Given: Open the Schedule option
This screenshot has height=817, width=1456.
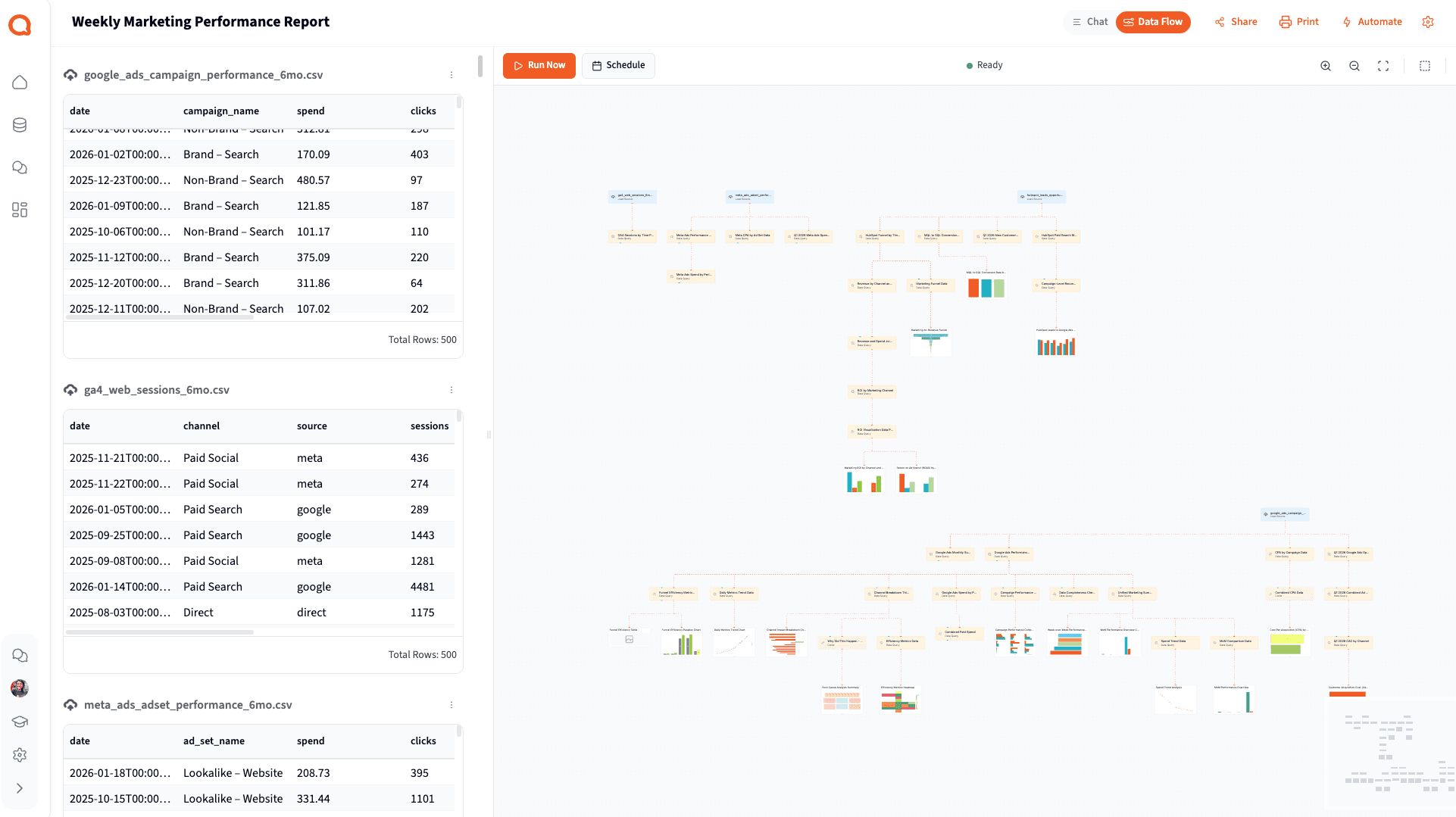Looking at the screenshot, I should [x=618, y=66].
